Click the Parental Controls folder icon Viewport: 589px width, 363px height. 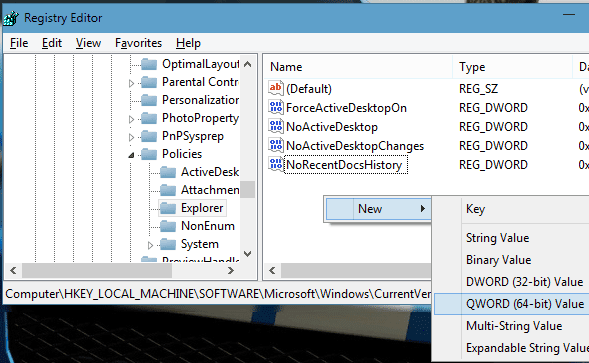pyautogui.click(x=149, y=82)
